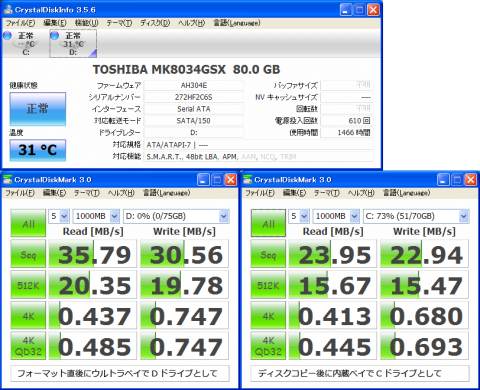Run 4K test in C: drive window
Screen dimensions: 480x390
pyautogui.click(x=268, y=315)
